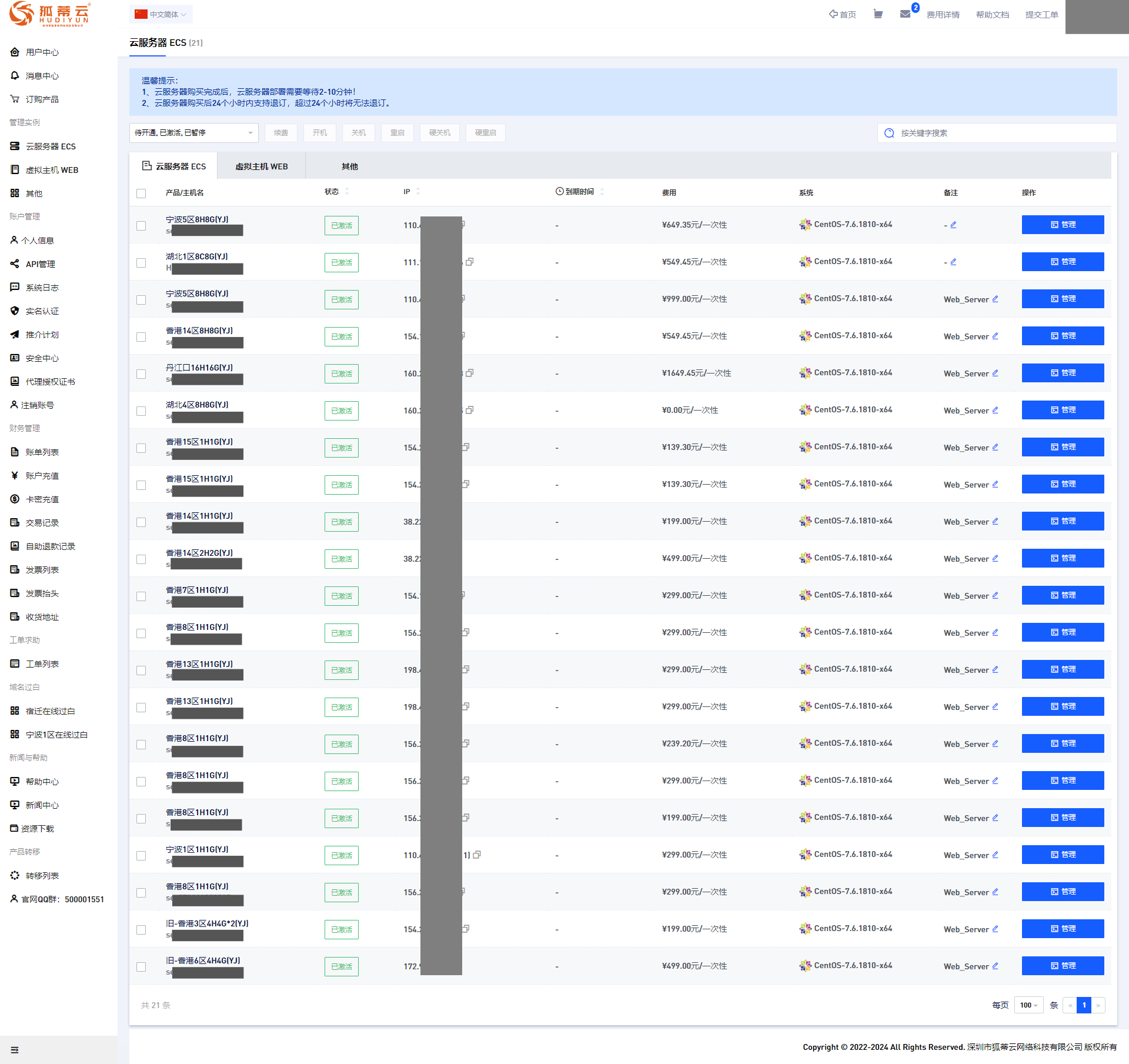
Task: Toggle the select-all checkbox in table header
Action: 141,194
